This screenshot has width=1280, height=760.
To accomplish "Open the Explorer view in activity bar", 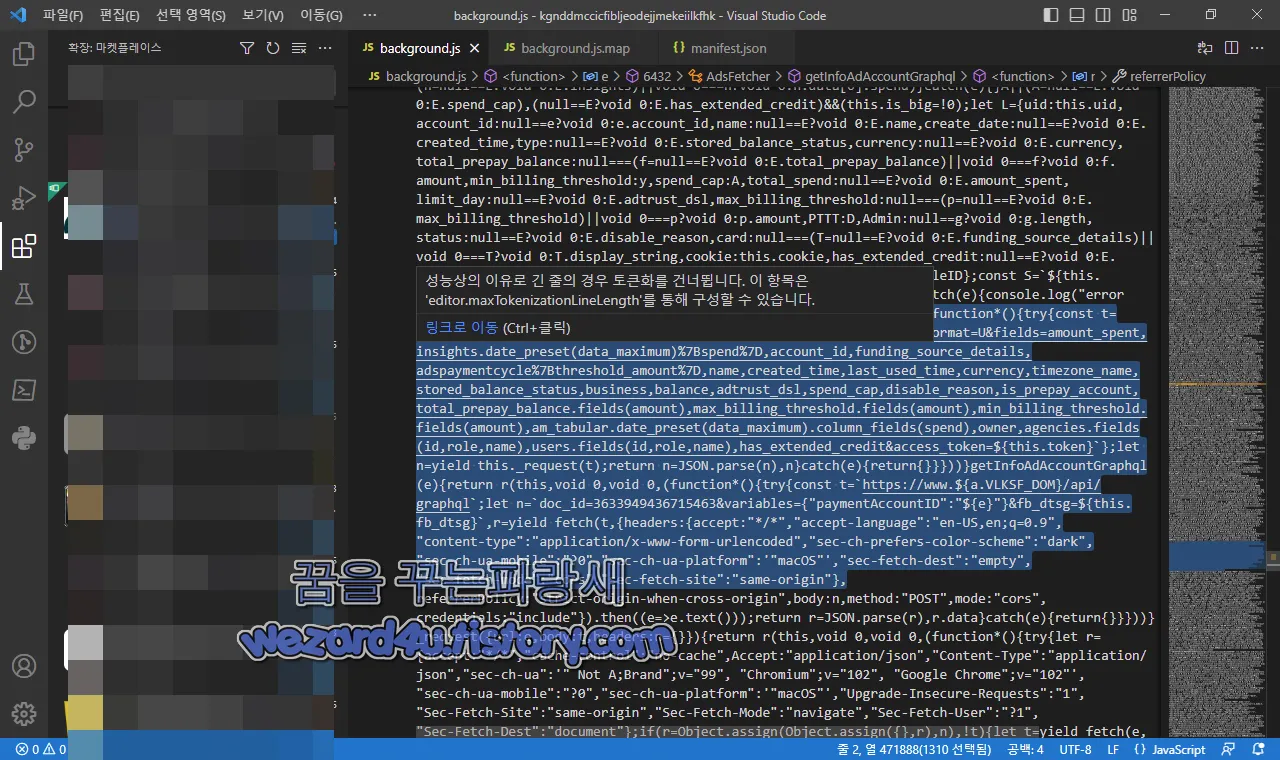I will coord(24,54).
